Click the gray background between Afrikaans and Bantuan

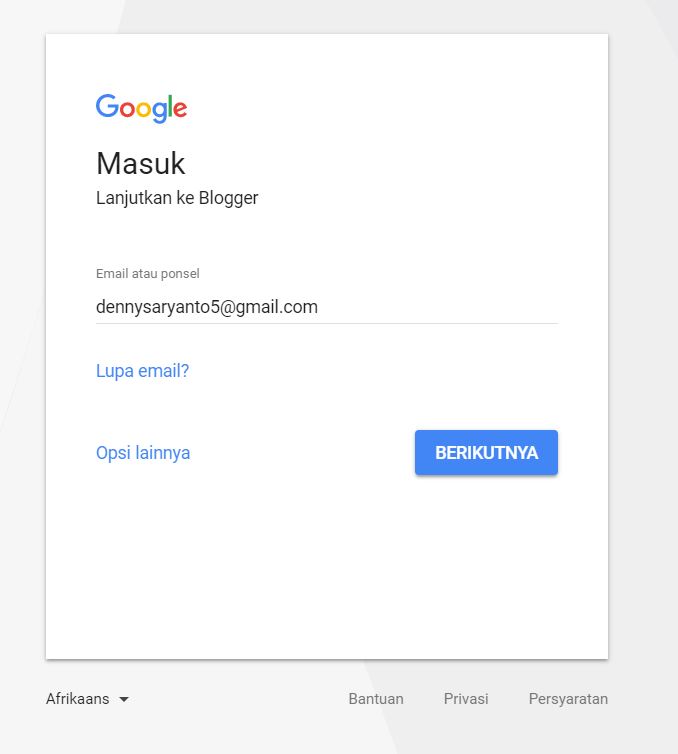pyautogui.click(x=238, y=699)
